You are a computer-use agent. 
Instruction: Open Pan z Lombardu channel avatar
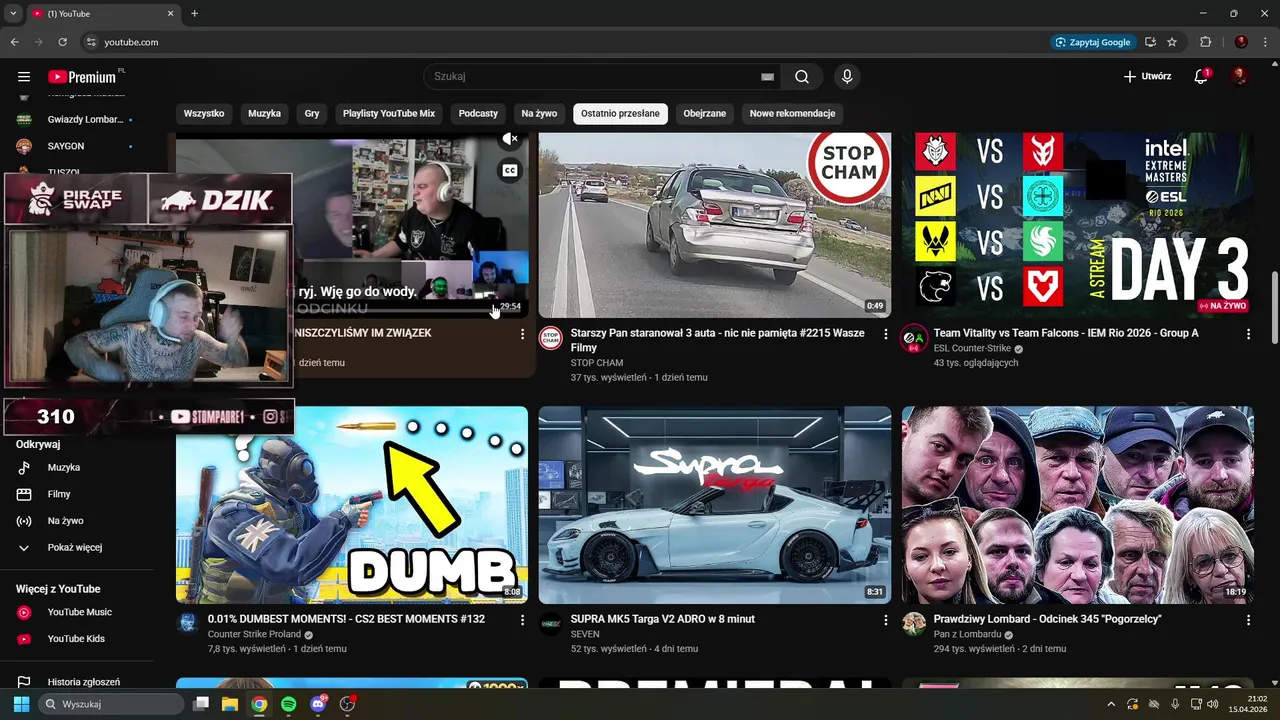coord(914,624)
